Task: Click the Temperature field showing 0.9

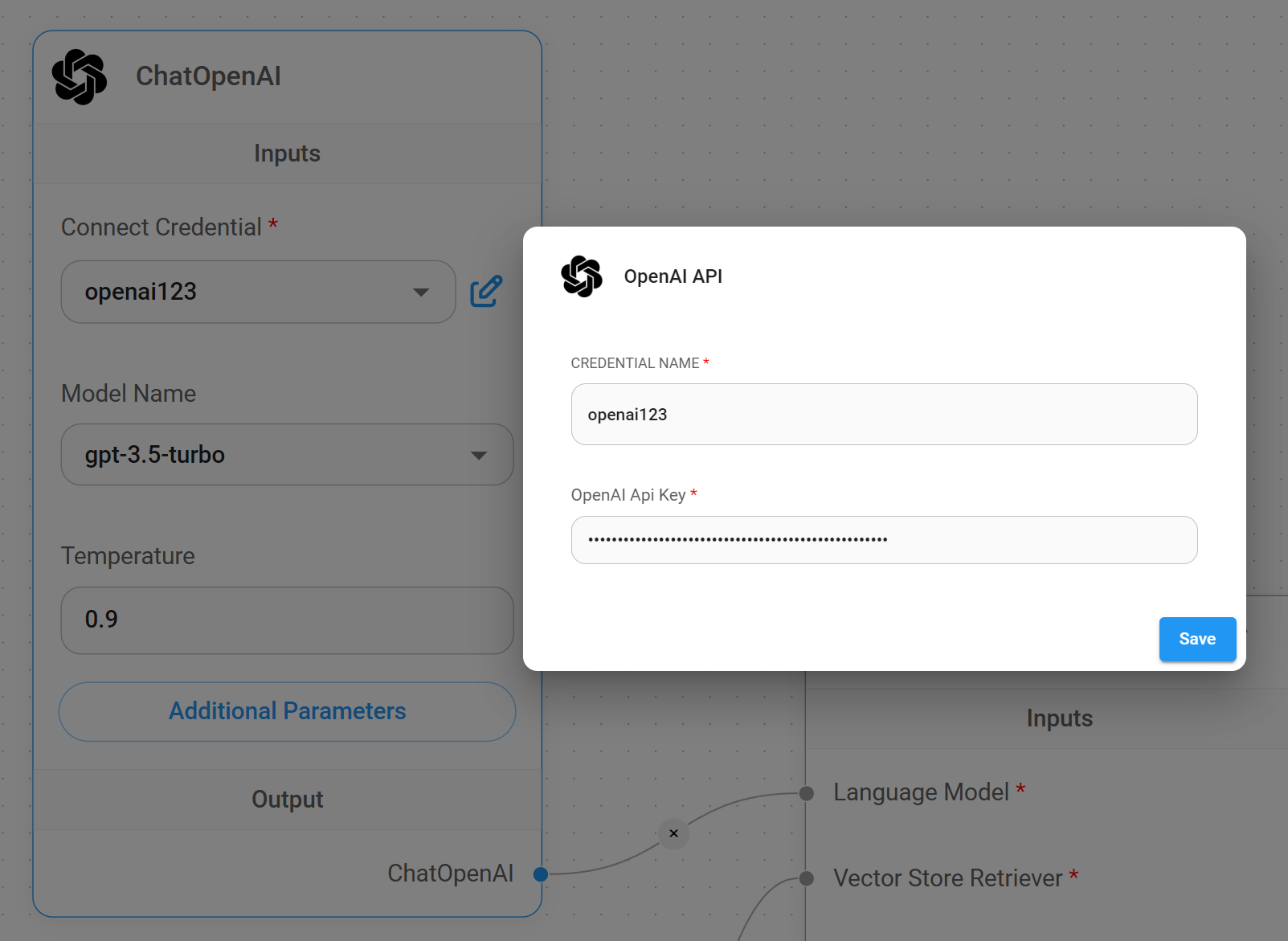Action: [x=287, y=620]
